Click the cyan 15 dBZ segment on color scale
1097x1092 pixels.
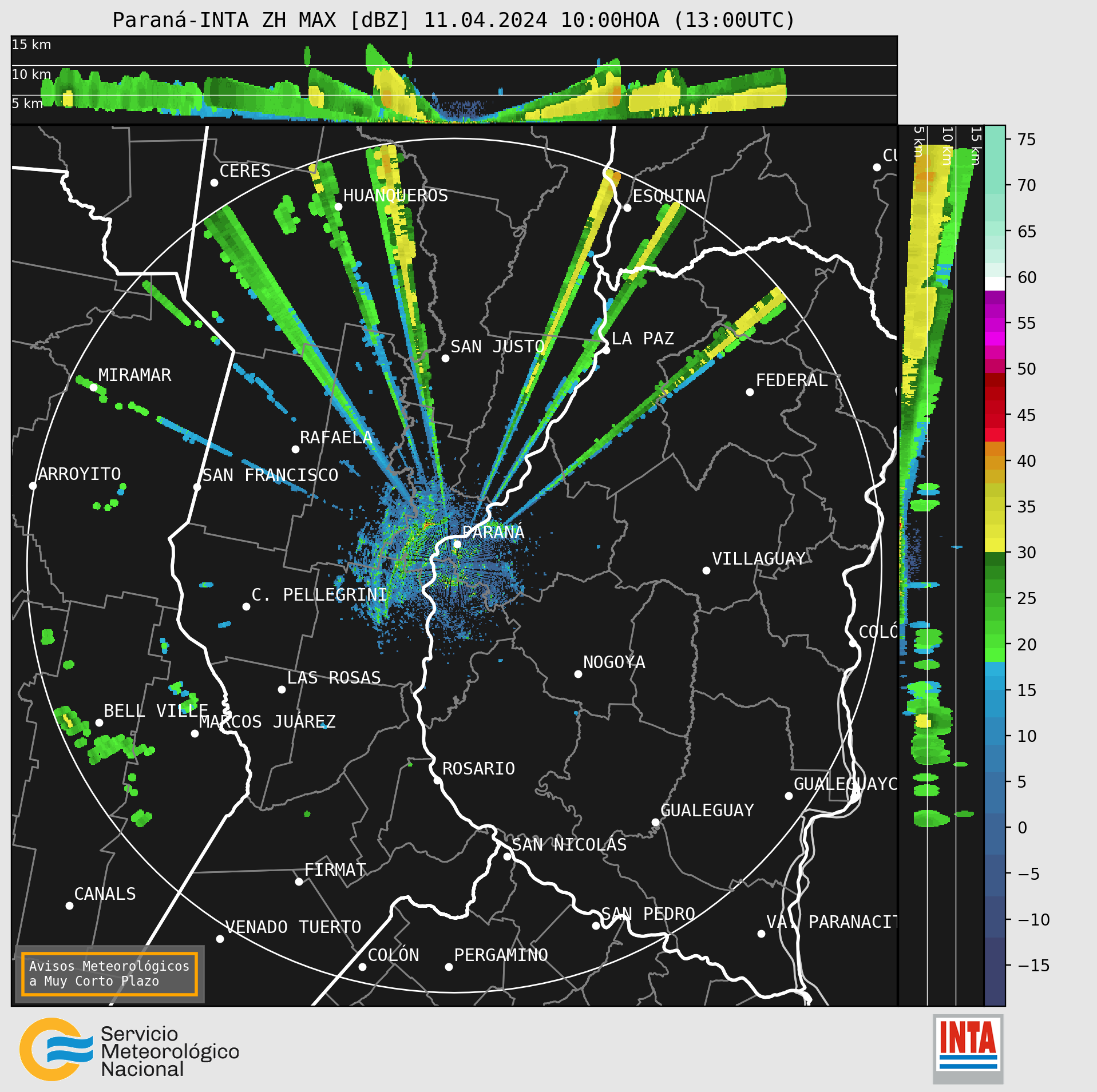point(995,683)
